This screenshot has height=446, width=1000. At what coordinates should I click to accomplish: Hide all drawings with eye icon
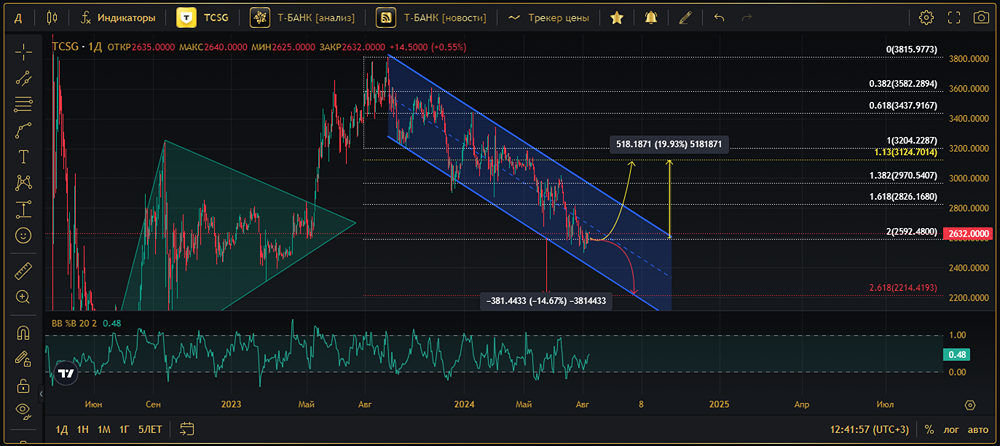point(24,411)
